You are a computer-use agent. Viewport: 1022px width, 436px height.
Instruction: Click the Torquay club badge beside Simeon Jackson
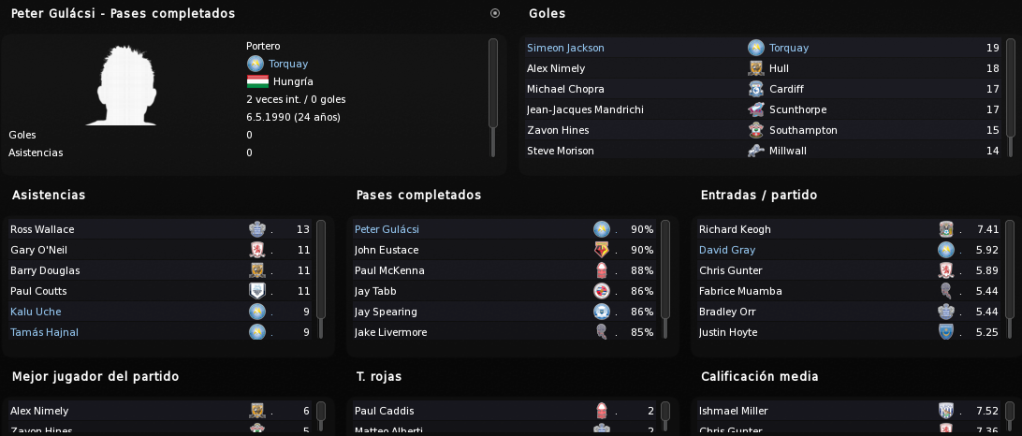click(756, 48)
